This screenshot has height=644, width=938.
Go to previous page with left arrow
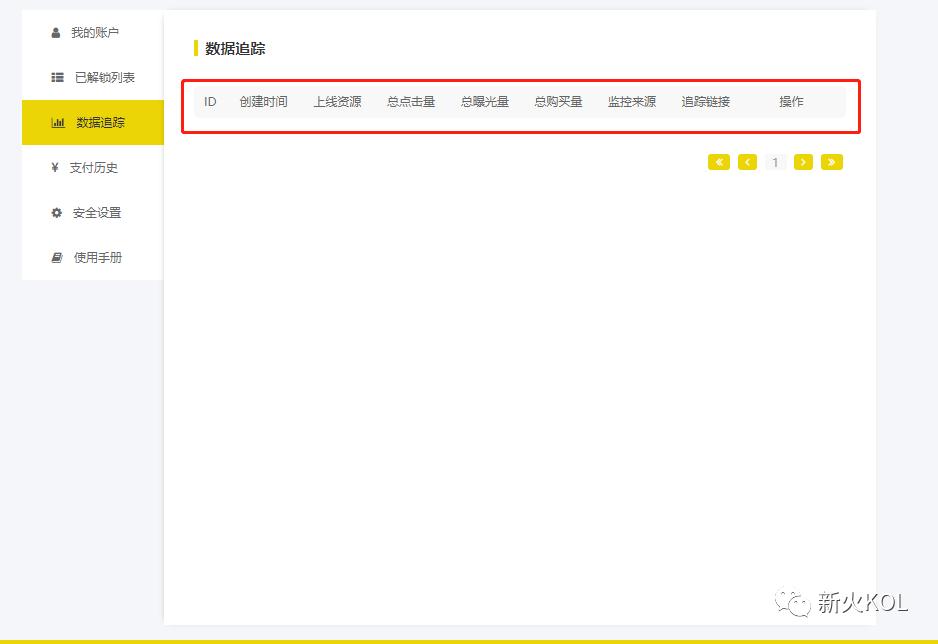pos(747,162)
